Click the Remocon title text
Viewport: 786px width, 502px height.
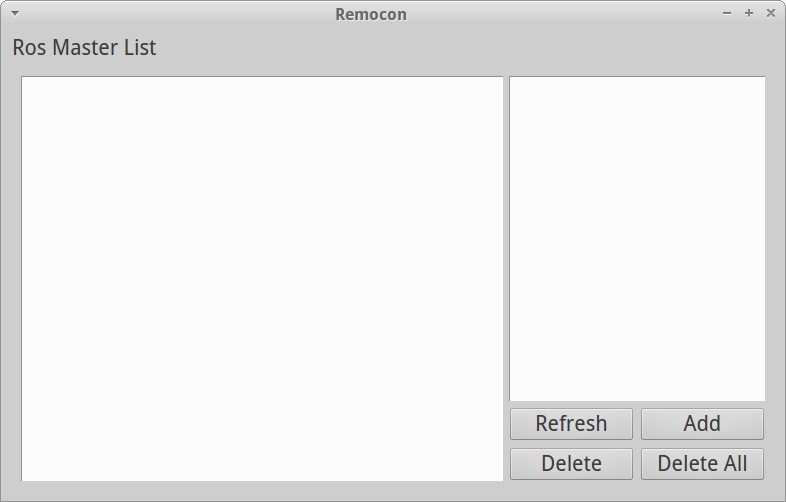click(371, 14)
